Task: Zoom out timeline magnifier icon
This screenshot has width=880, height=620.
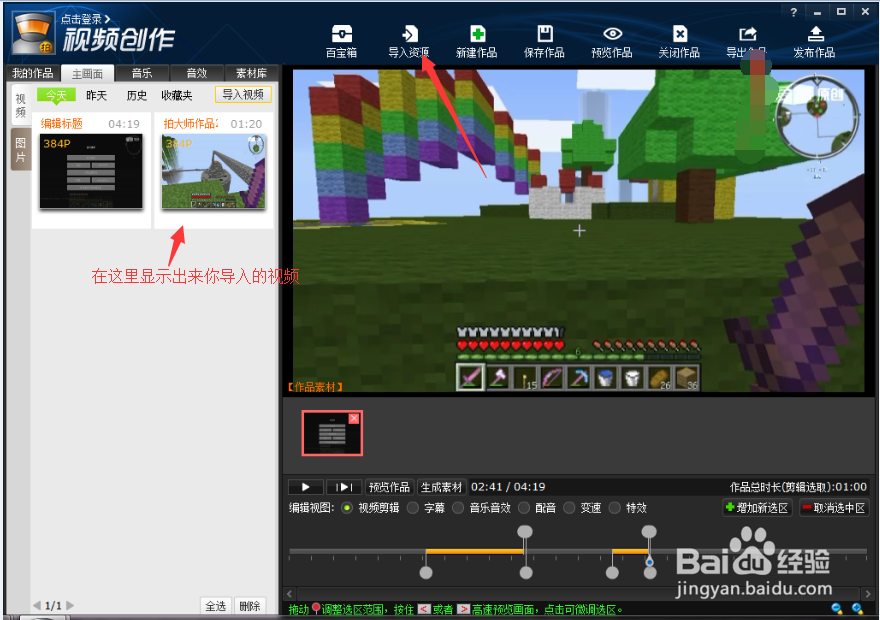Action: click(x=837, y=608)
